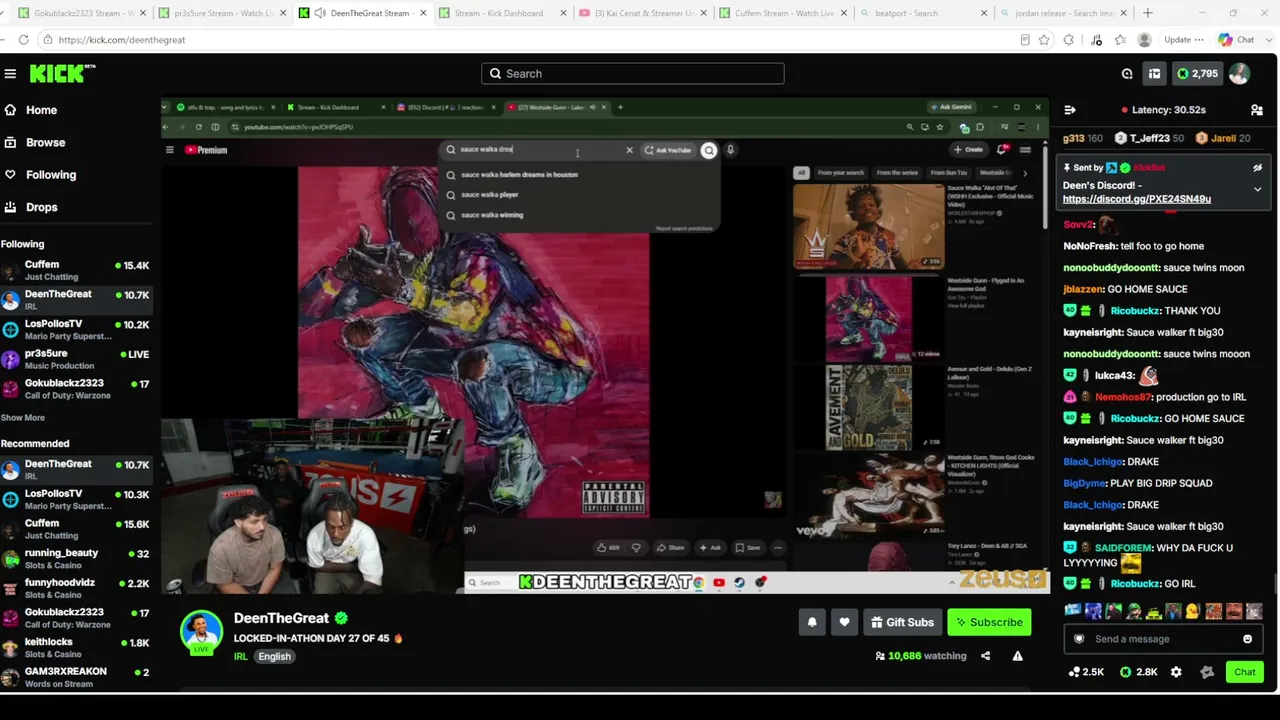Screen dimensions: 1280x720
Task: Reload the page with refresh icon
Action: [23, 40]
